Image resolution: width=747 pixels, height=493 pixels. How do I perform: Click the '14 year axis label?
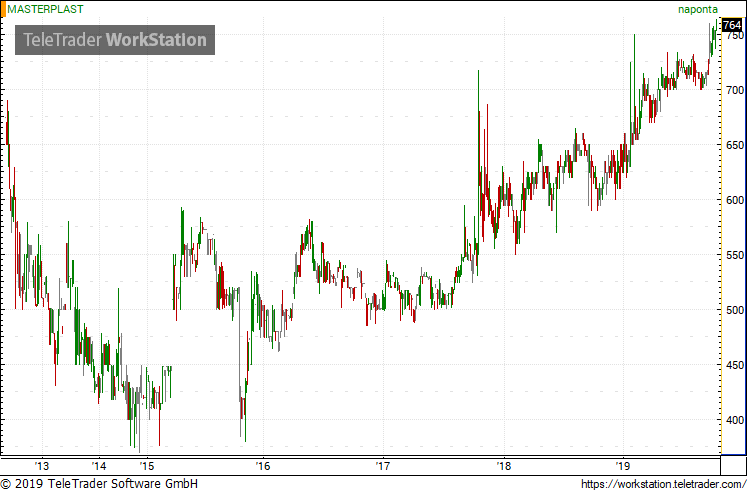click(99, 466)
